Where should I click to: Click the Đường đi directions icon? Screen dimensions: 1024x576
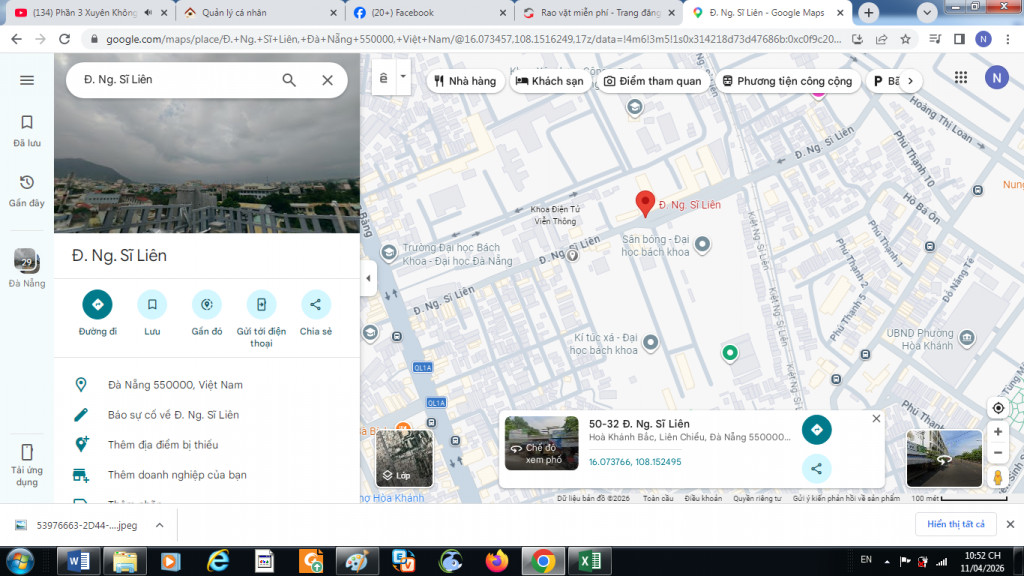(97, 304)
